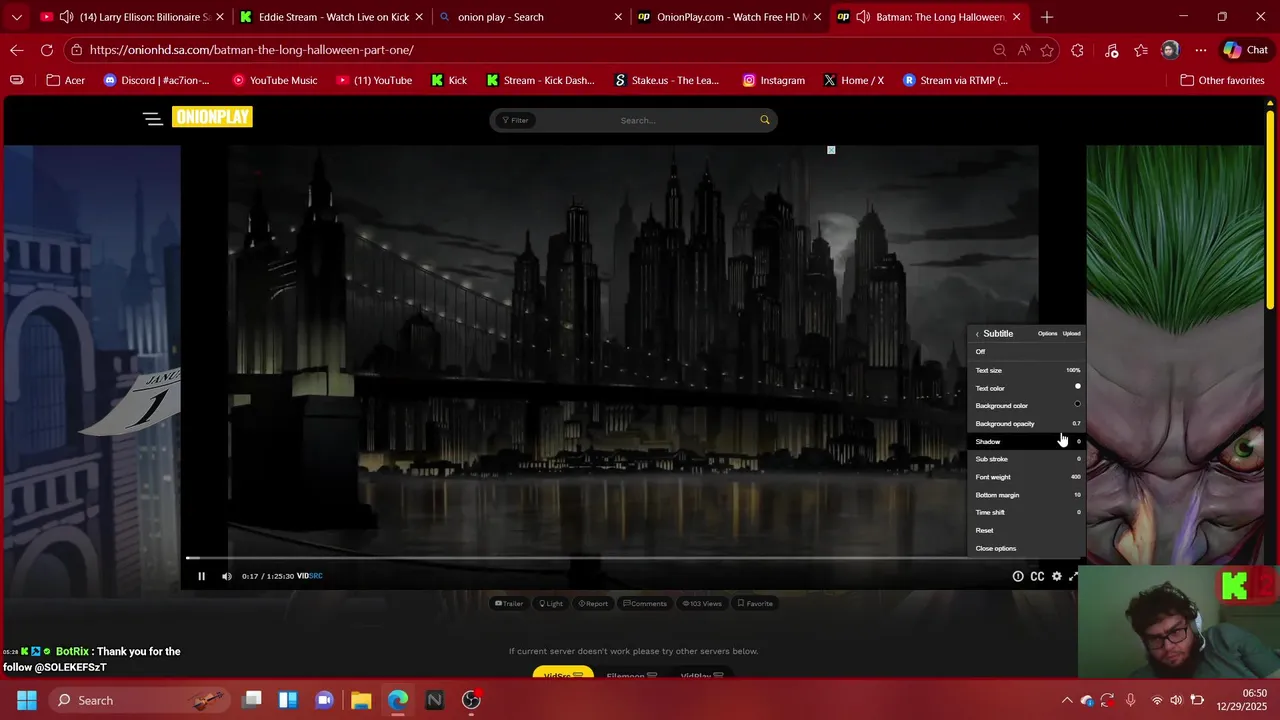Open the Filter dropdown in search
The image size is (1280, 720).
point(516,120)
